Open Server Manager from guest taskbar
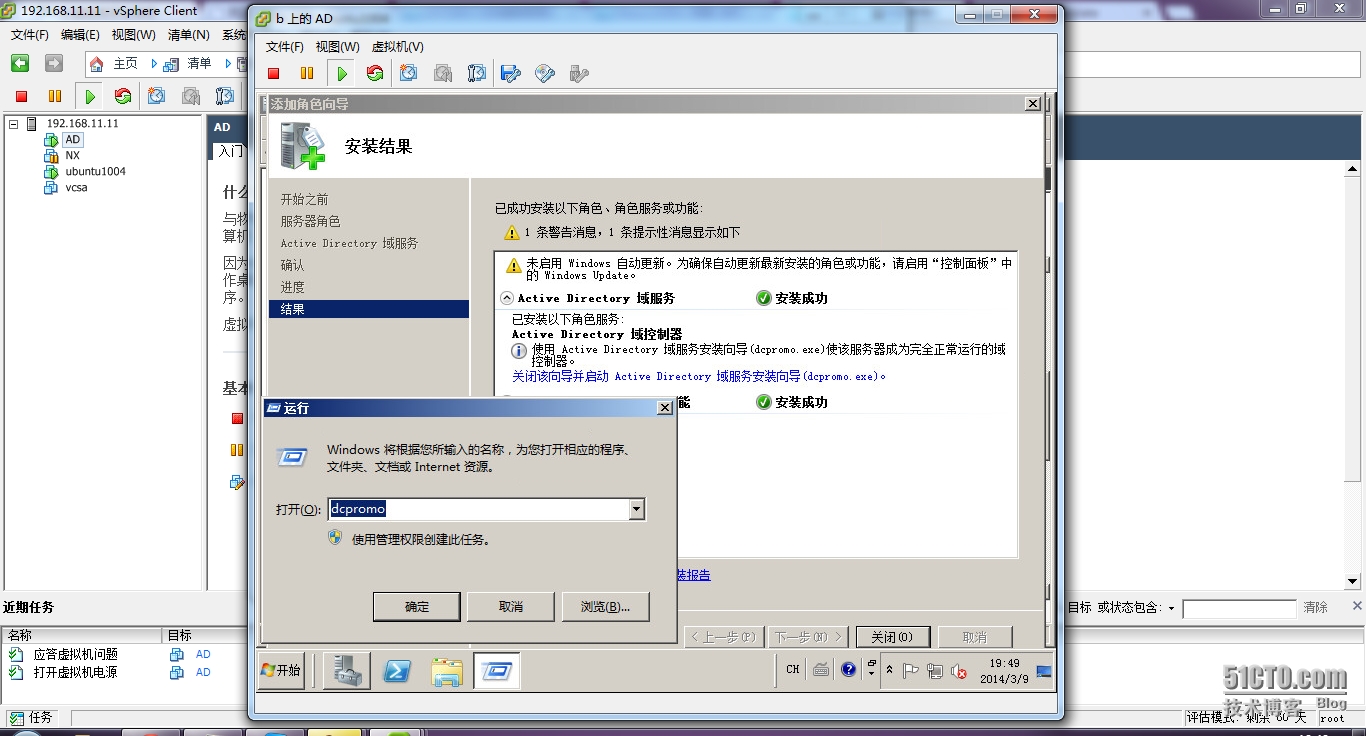 tap(346, 670)
